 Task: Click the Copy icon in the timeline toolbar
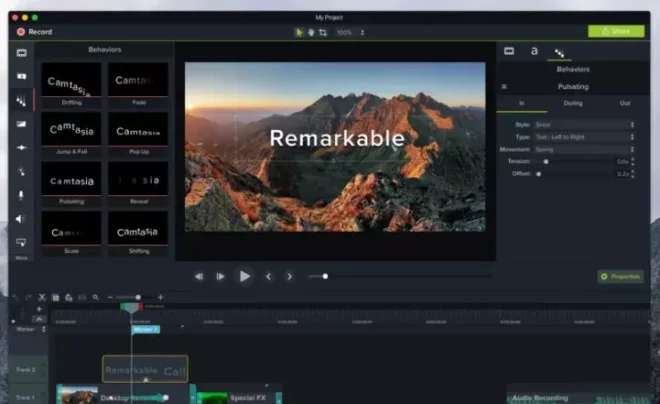click(x=55, y=298)
